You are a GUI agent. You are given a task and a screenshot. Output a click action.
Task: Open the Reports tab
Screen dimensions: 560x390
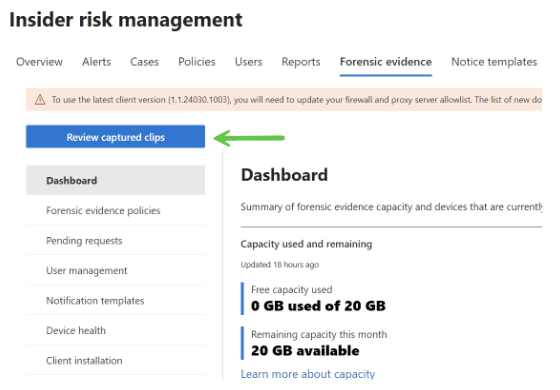pos(301,62)
